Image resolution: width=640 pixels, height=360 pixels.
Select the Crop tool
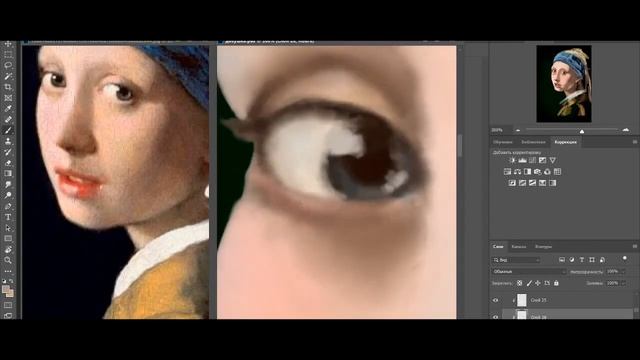pos(8,87)
